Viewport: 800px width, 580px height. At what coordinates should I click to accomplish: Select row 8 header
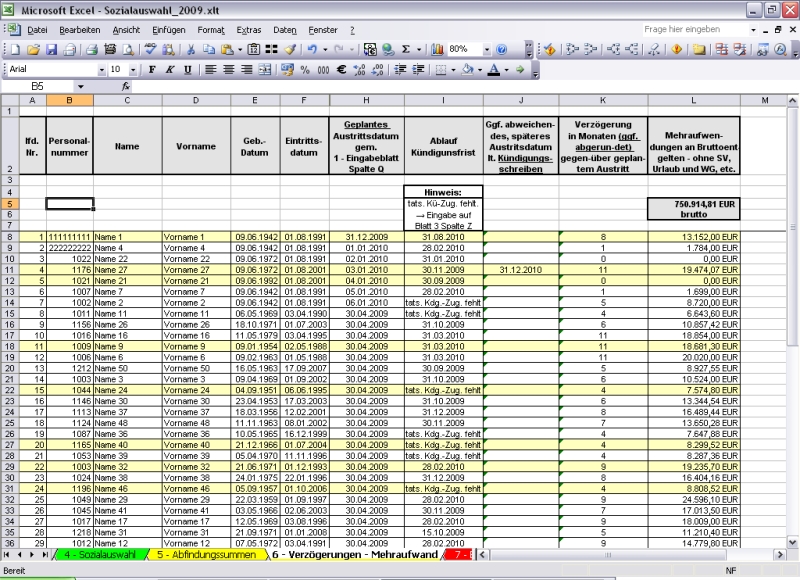(10, 237)
